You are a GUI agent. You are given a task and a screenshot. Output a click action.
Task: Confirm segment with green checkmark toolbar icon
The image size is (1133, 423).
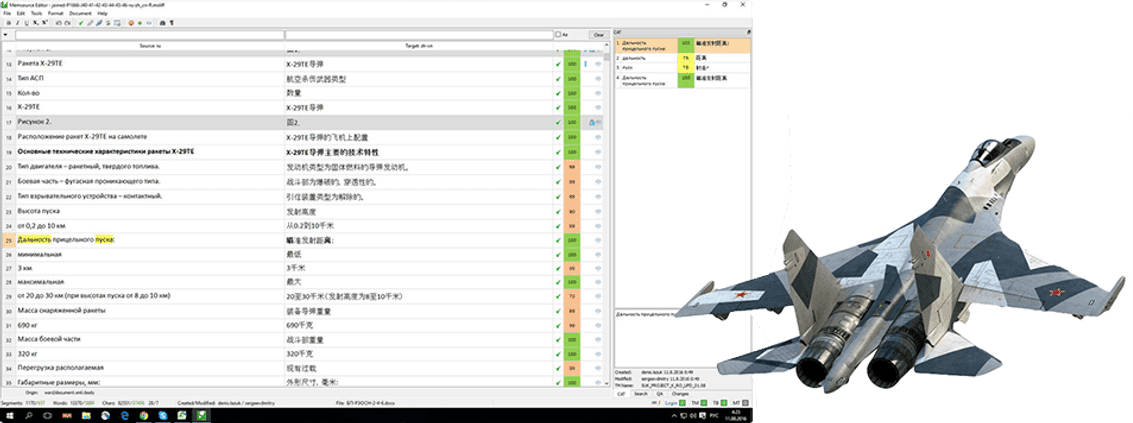click(x=80, y=22)
